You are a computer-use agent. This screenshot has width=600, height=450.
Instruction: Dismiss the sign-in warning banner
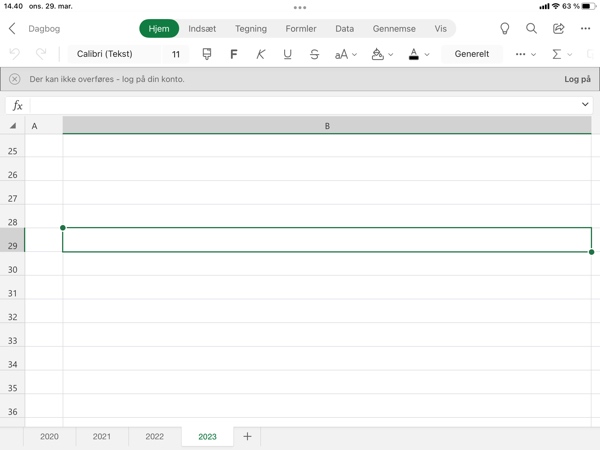(15, 79)
